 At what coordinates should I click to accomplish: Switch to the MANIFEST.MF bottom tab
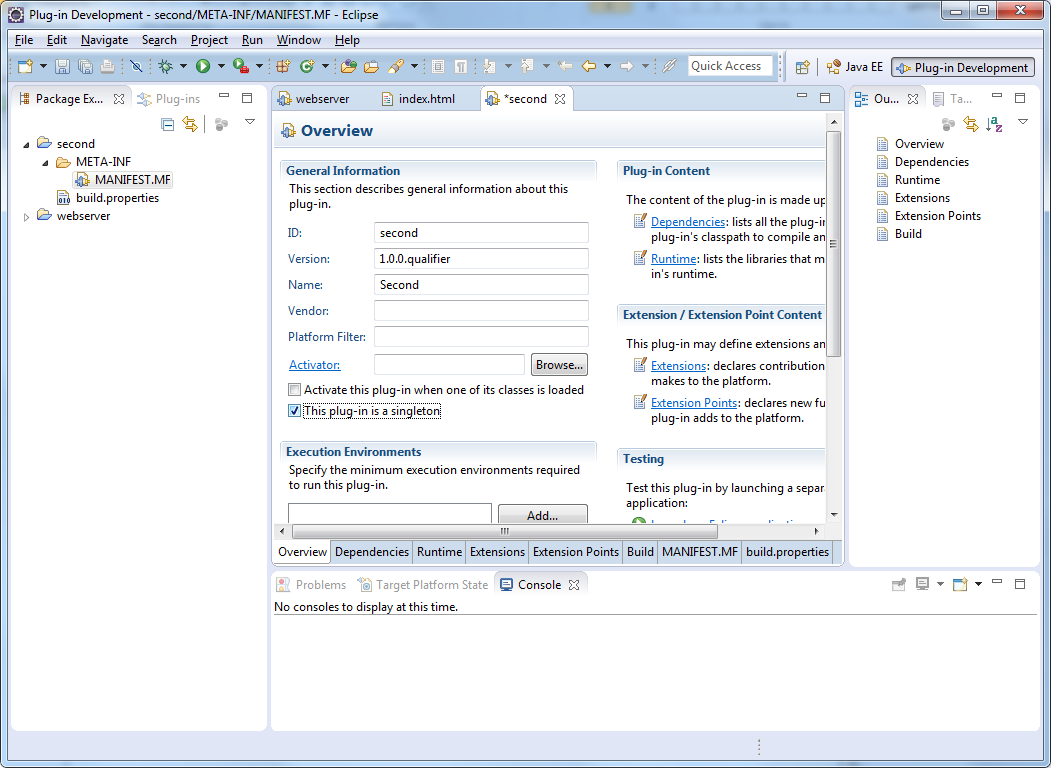(699, 552)
